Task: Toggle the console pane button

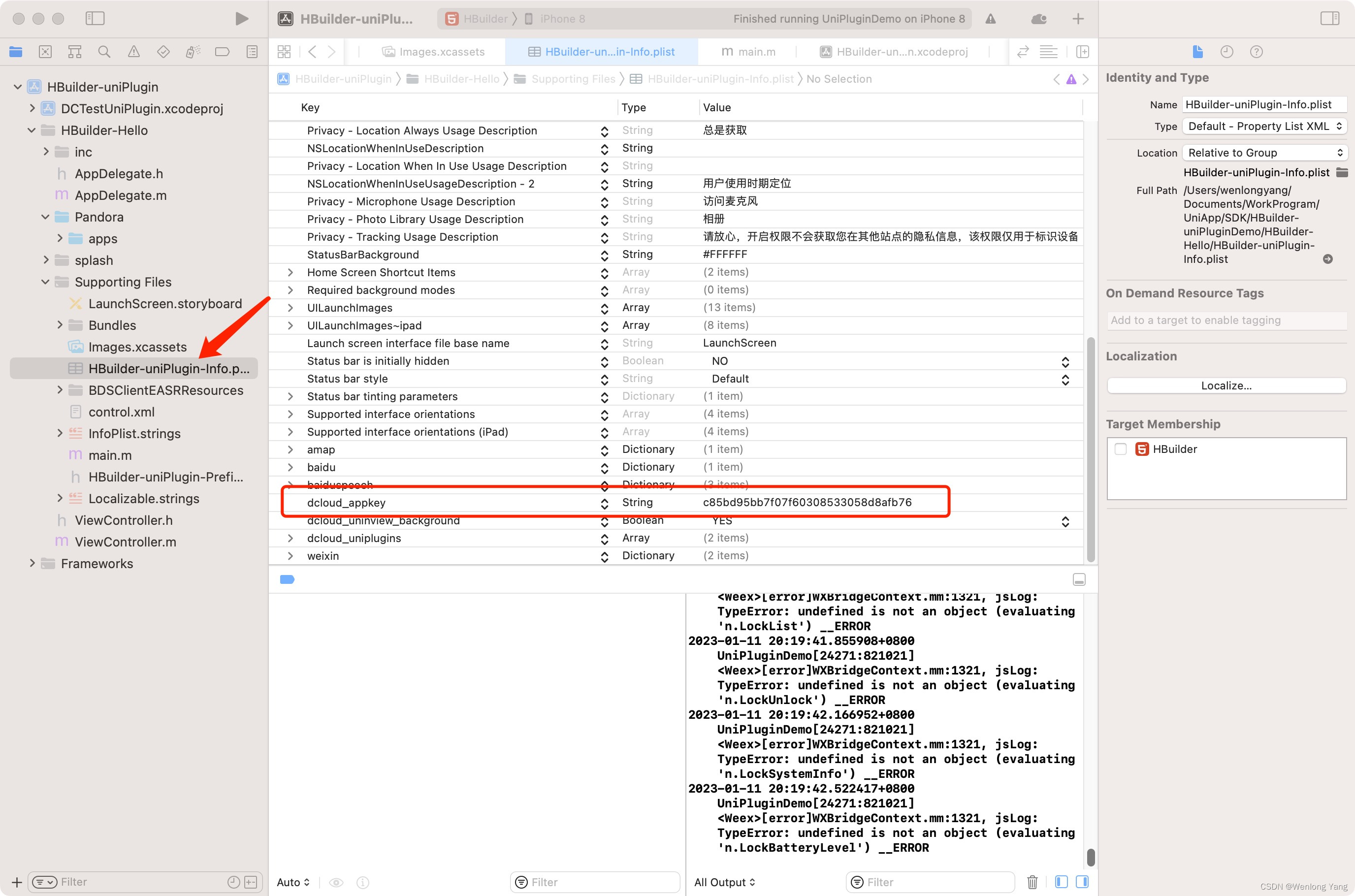Action: click(1082, 882)
